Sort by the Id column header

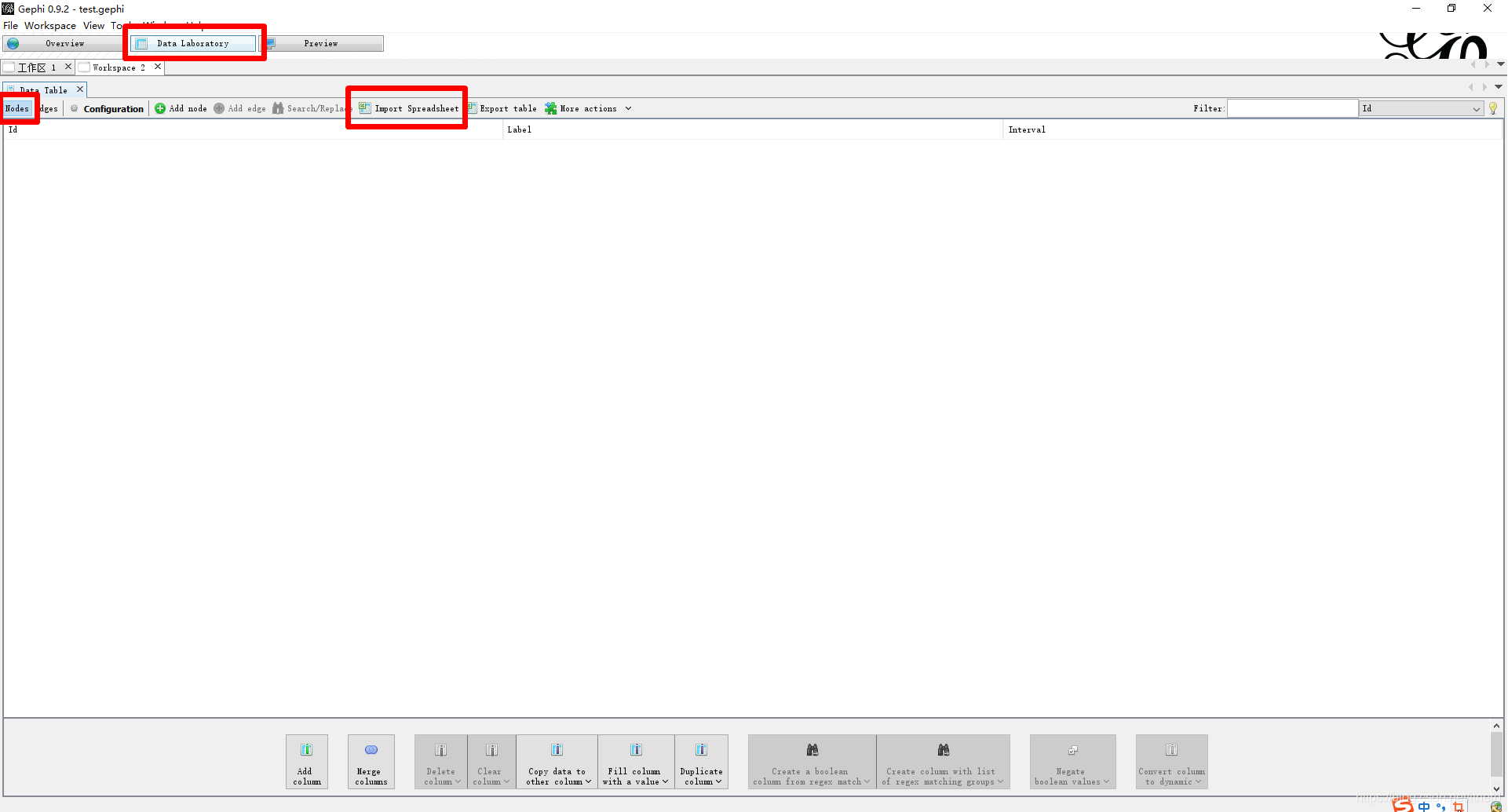(253, 130)
